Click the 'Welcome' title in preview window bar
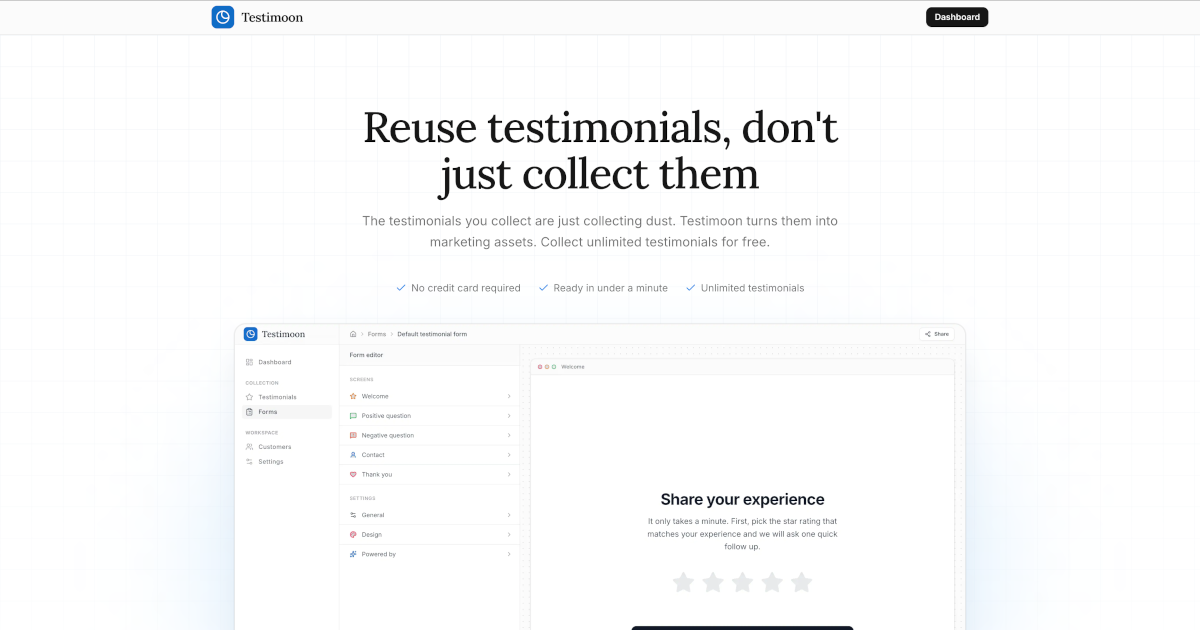The width and height of the screenshot is (1200, 630). (x=573, y=367)
